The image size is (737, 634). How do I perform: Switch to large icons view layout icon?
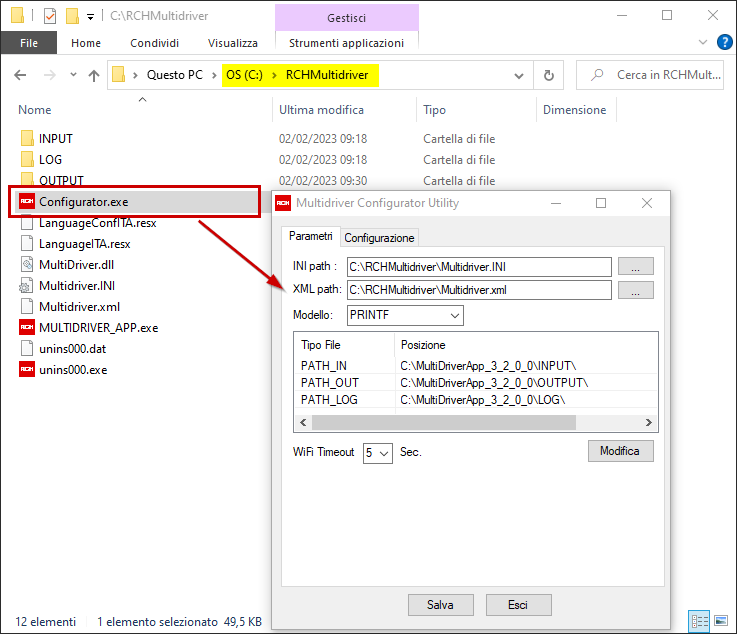coord(721,621)
